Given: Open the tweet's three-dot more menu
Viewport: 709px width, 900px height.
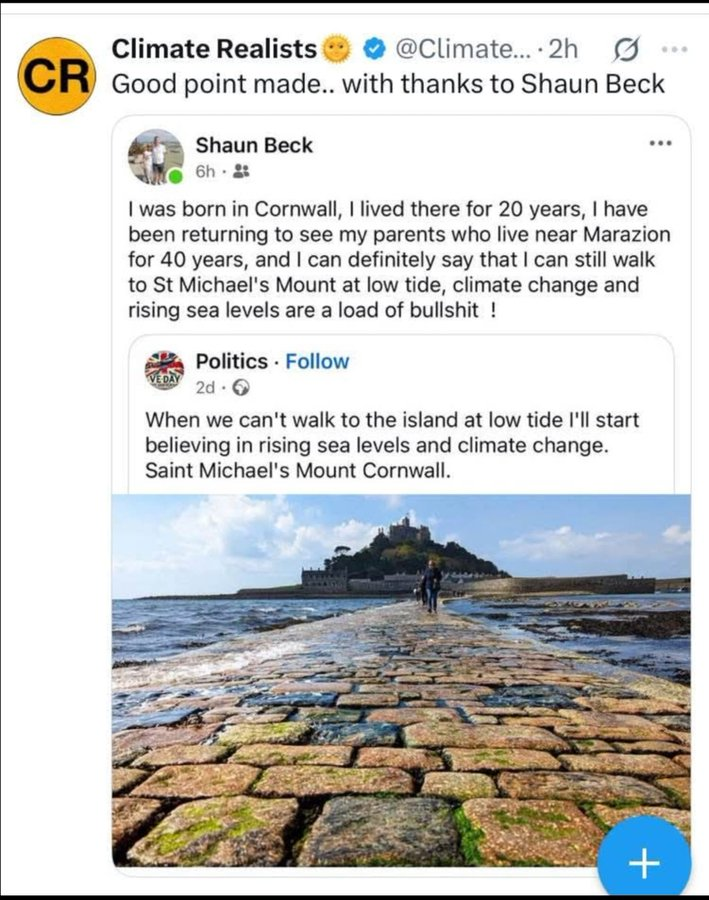Looking at the screenshot, I should click(x=675, y=48).
